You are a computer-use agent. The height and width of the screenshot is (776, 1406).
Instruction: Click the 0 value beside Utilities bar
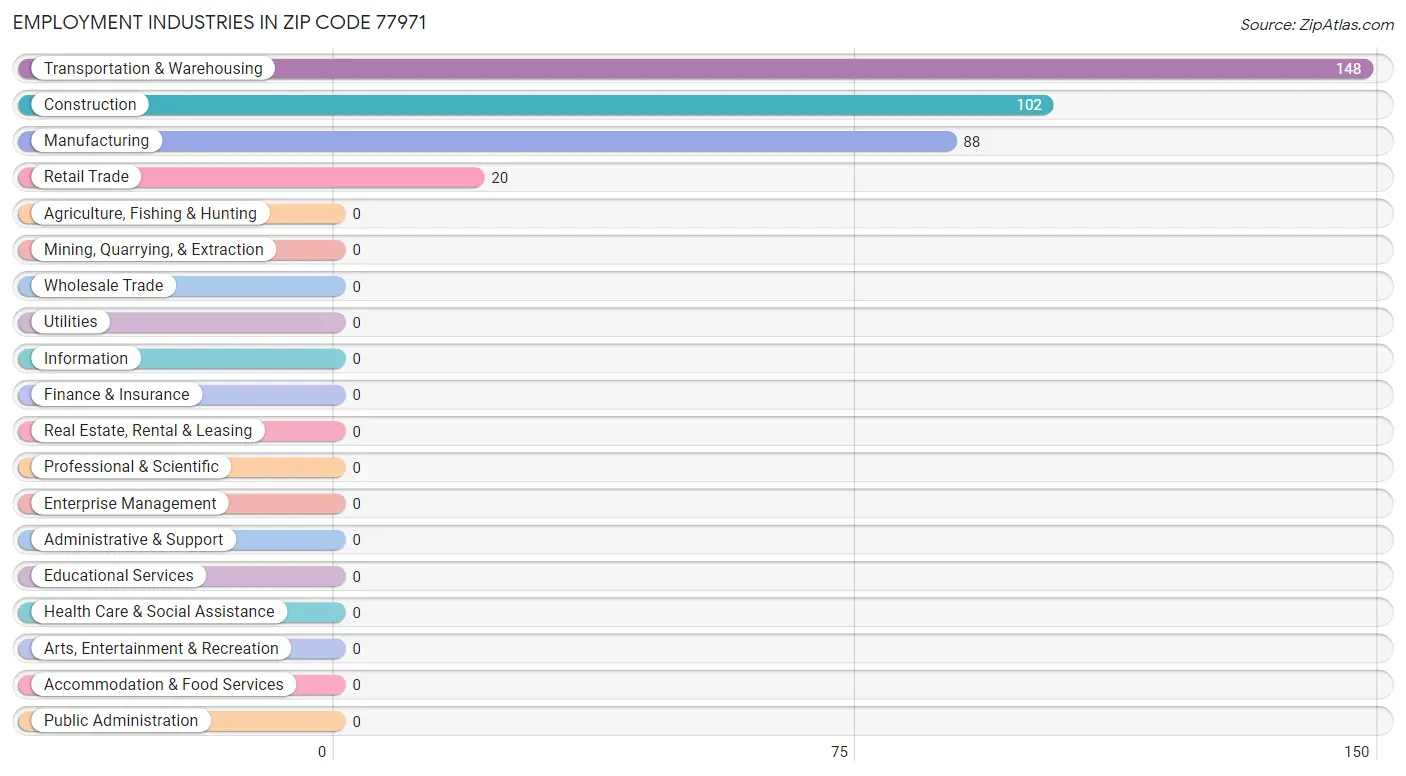(x=356, y=323)
